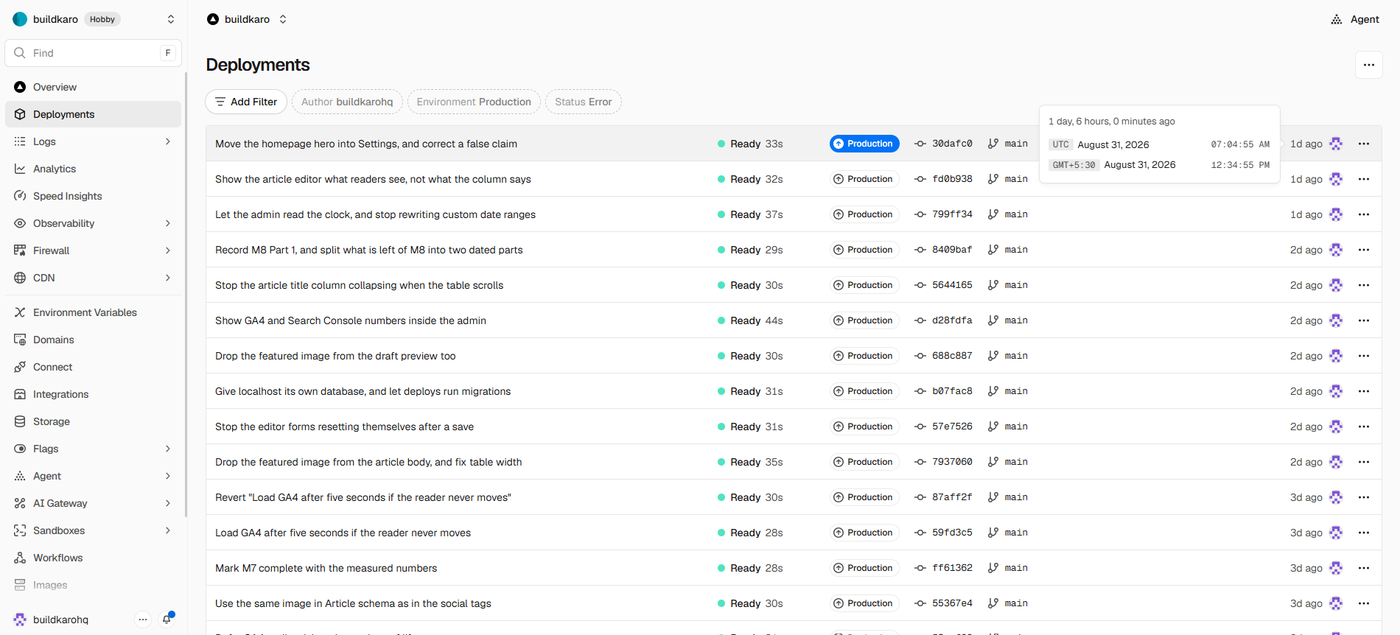1400x635 pixels.
Task: Click the Connect sidebar icon
Action: pos(20,367)
